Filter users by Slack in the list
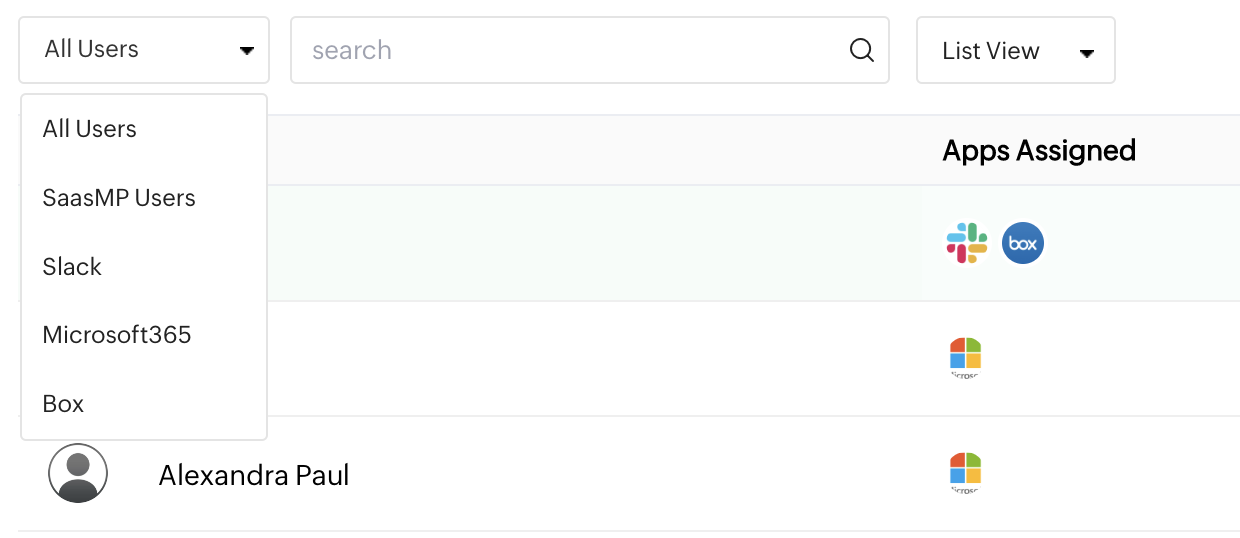This screenshot has width=1240, height=538. pyautogui.click(x=72, y=267)
